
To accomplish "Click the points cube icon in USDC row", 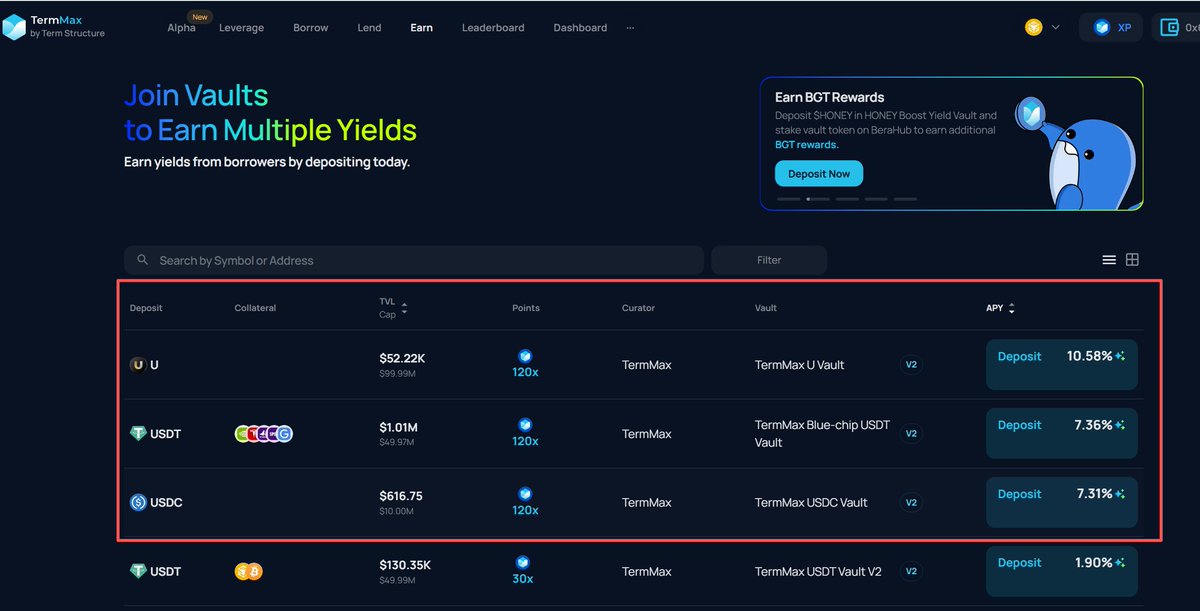I will [x=525, y=494].
